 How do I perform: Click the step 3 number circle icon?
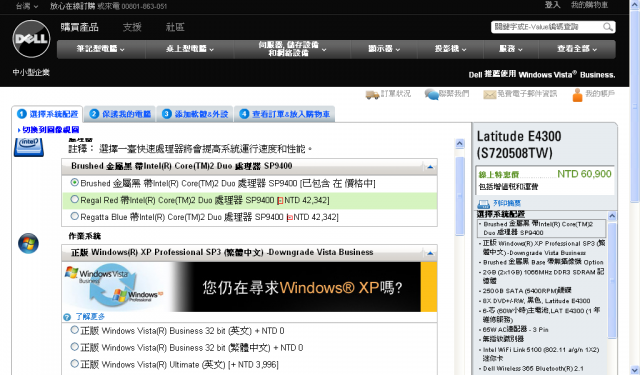[167, 114]
